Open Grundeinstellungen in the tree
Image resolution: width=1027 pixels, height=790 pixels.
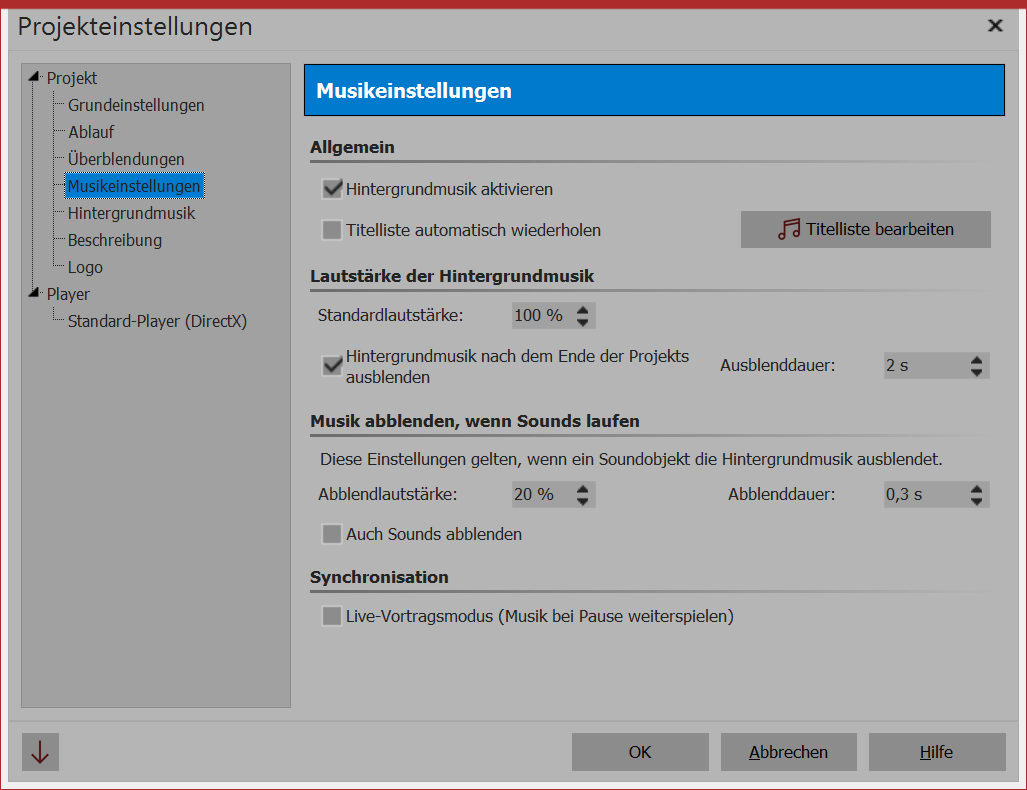[136, 105]
